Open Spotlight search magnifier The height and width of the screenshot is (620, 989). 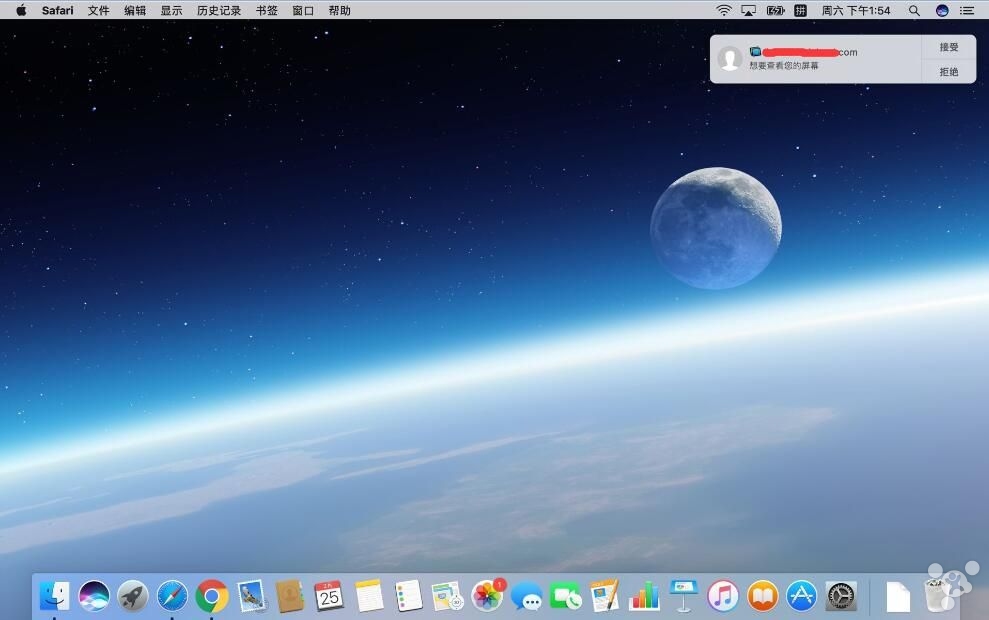coord(914,10)
